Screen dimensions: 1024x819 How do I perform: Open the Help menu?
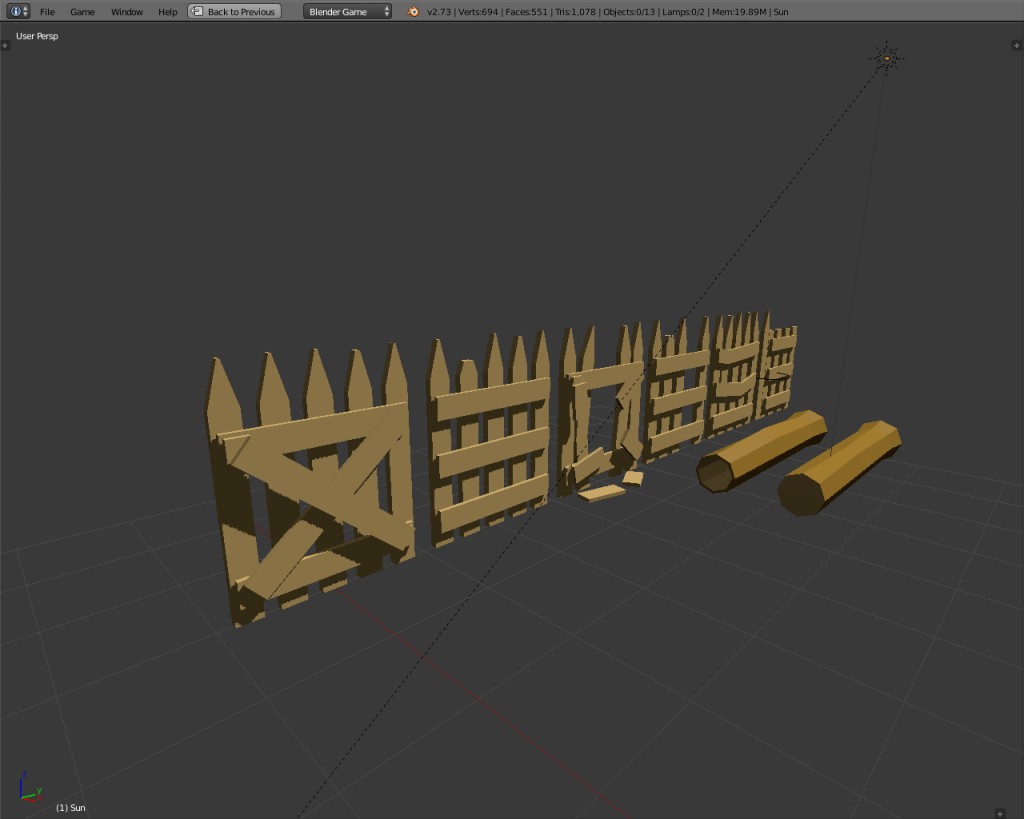click(x=167, y=12)
